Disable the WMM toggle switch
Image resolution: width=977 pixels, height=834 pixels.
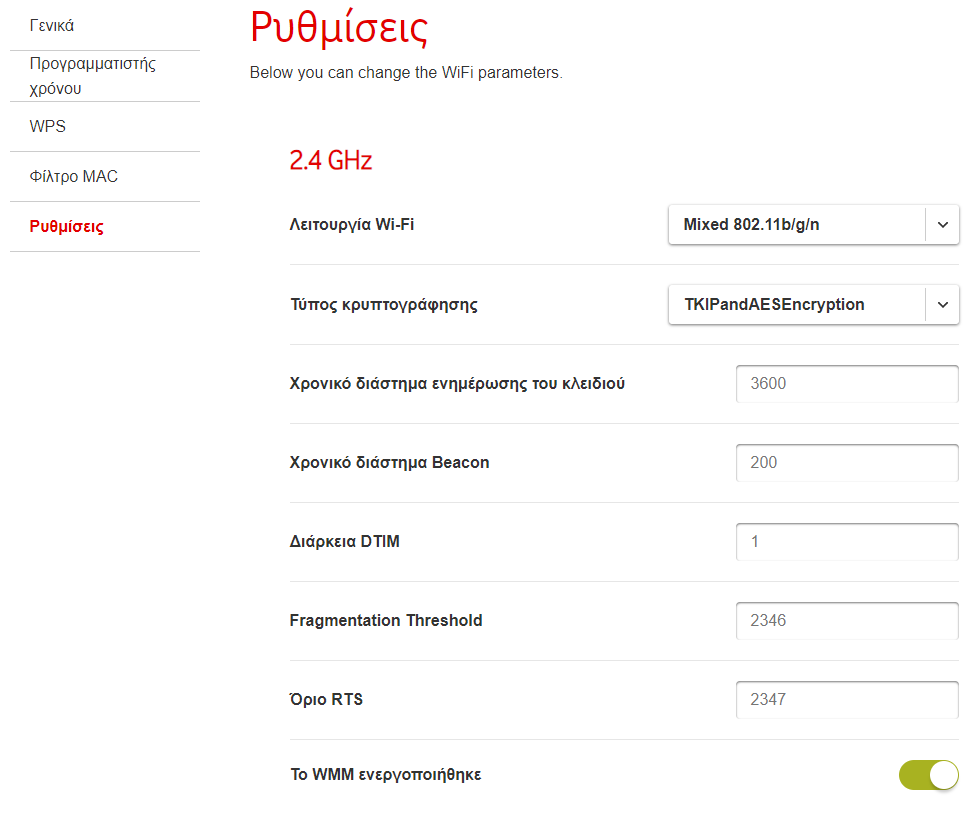click(928, 775)
